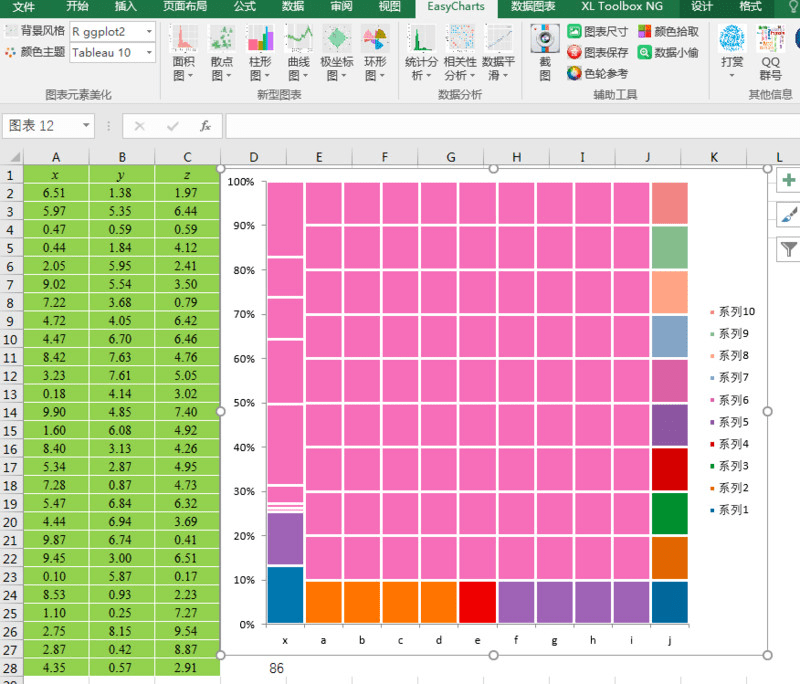Click inside the formula bar input
The height and width of the screenshot is (684, 800).
[x=512, y=126]
